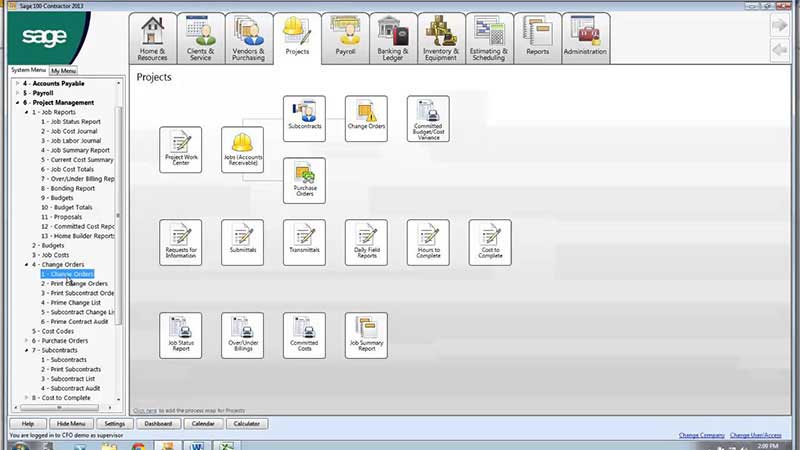
Task: Open the Change Orders process icon
Action: click(x=366, y=118)
